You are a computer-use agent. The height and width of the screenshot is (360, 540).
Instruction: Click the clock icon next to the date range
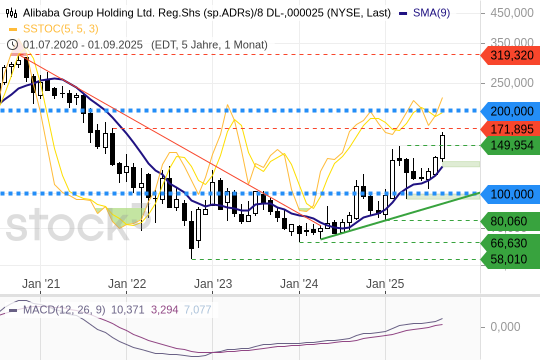click(x=12, y=45)
